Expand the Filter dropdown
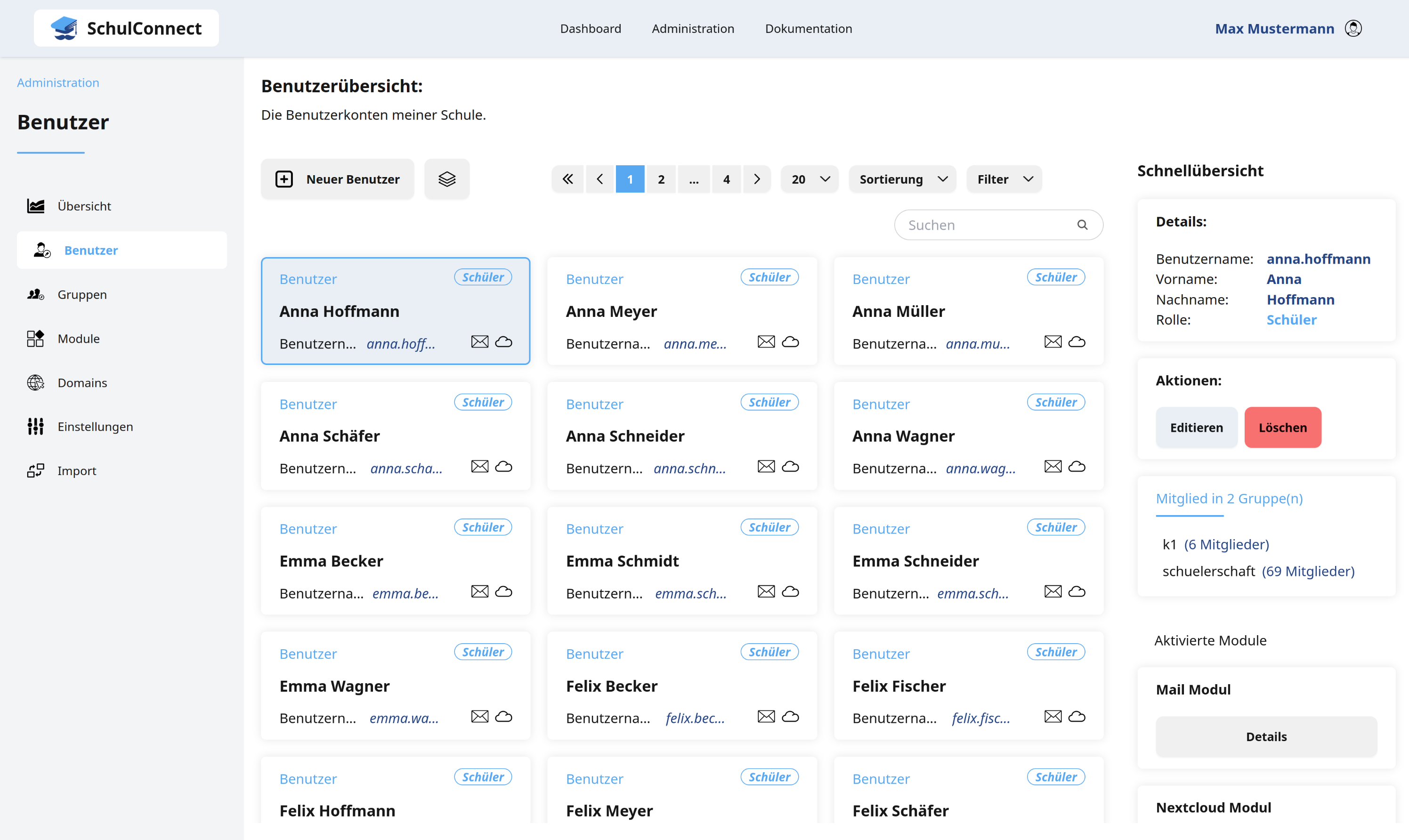This screenshot has height=840, width=1409. [x=1004, y=179]
